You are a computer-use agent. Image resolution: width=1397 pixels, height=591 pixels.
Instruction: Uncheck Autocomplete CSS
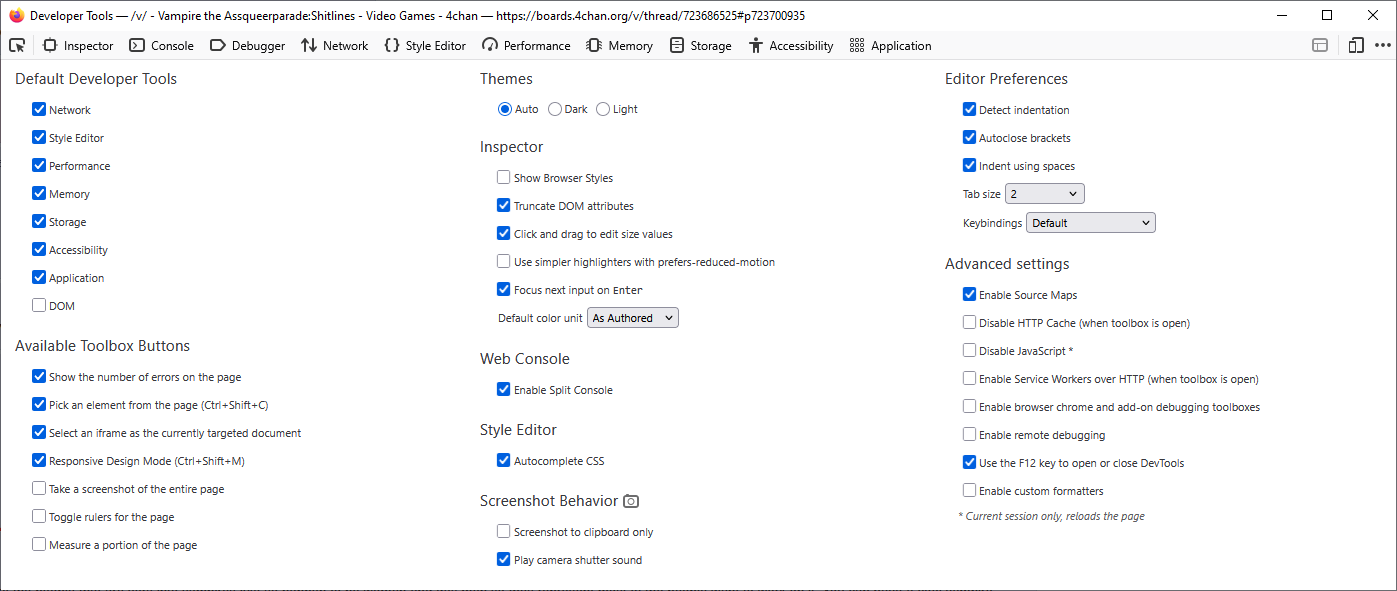coord(504,461)
